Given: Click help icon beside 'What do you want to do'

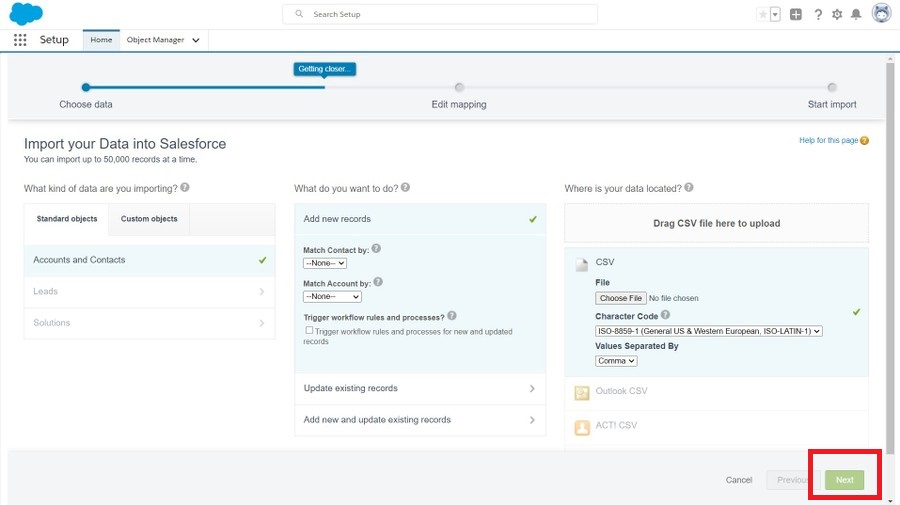Looking at the screenshot, I should [x=405, y=187].
